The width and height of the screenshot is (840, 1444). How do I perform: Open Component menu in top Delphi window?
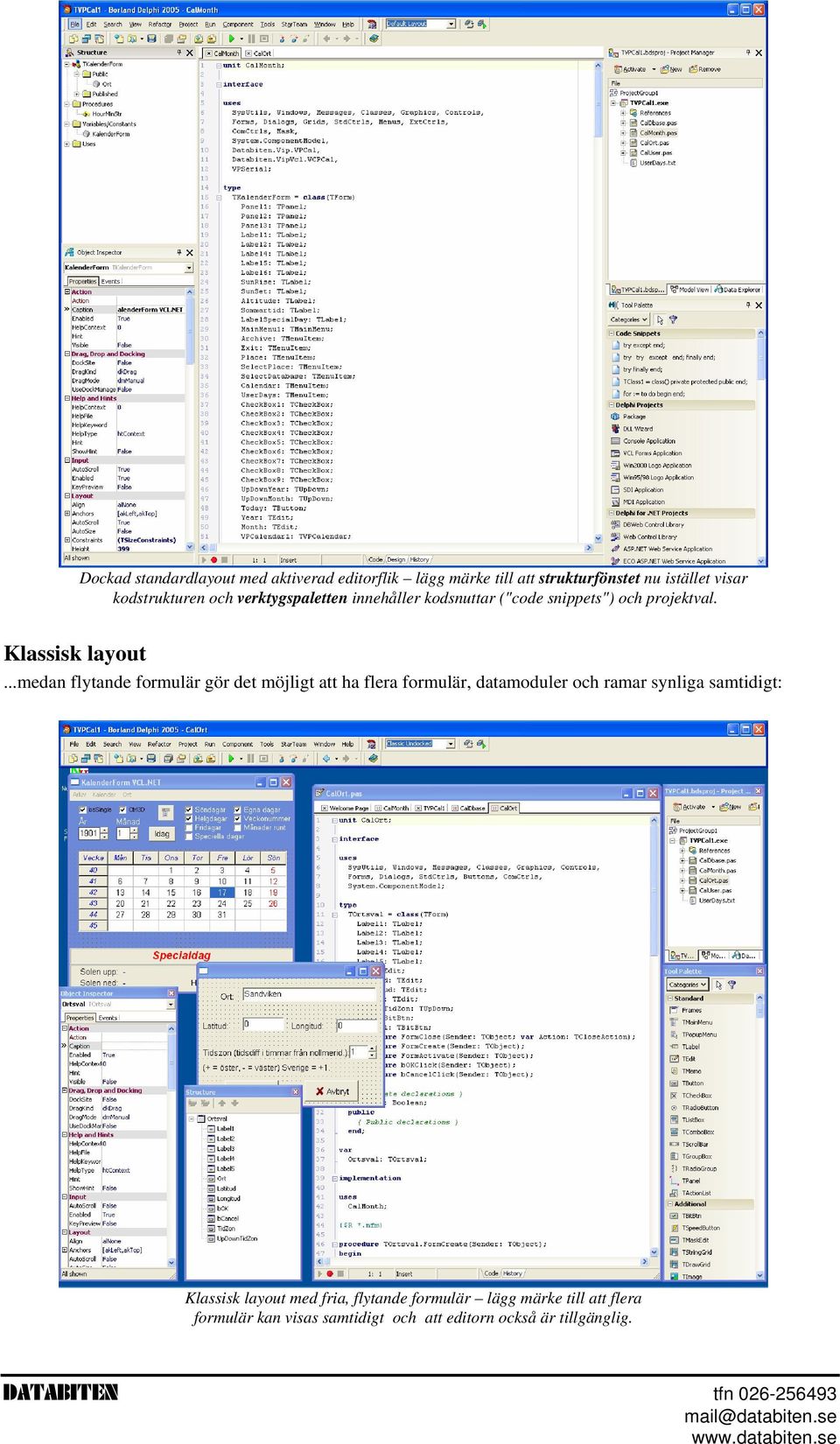(238, 25)
